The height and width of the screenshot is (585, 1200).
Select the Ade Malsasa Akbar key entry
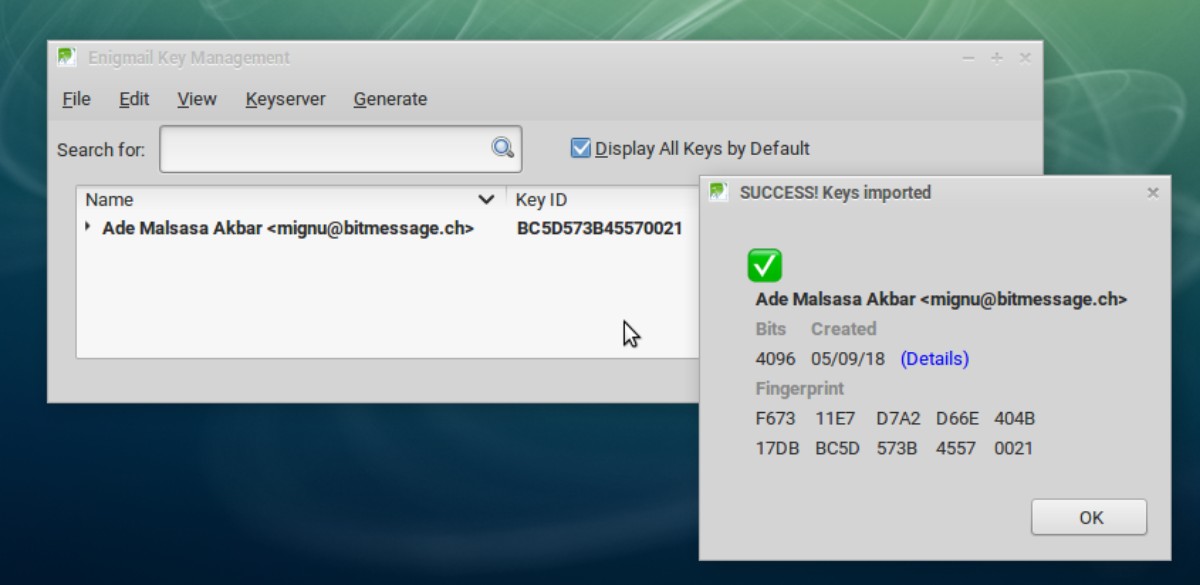click(x=288, y=228)
